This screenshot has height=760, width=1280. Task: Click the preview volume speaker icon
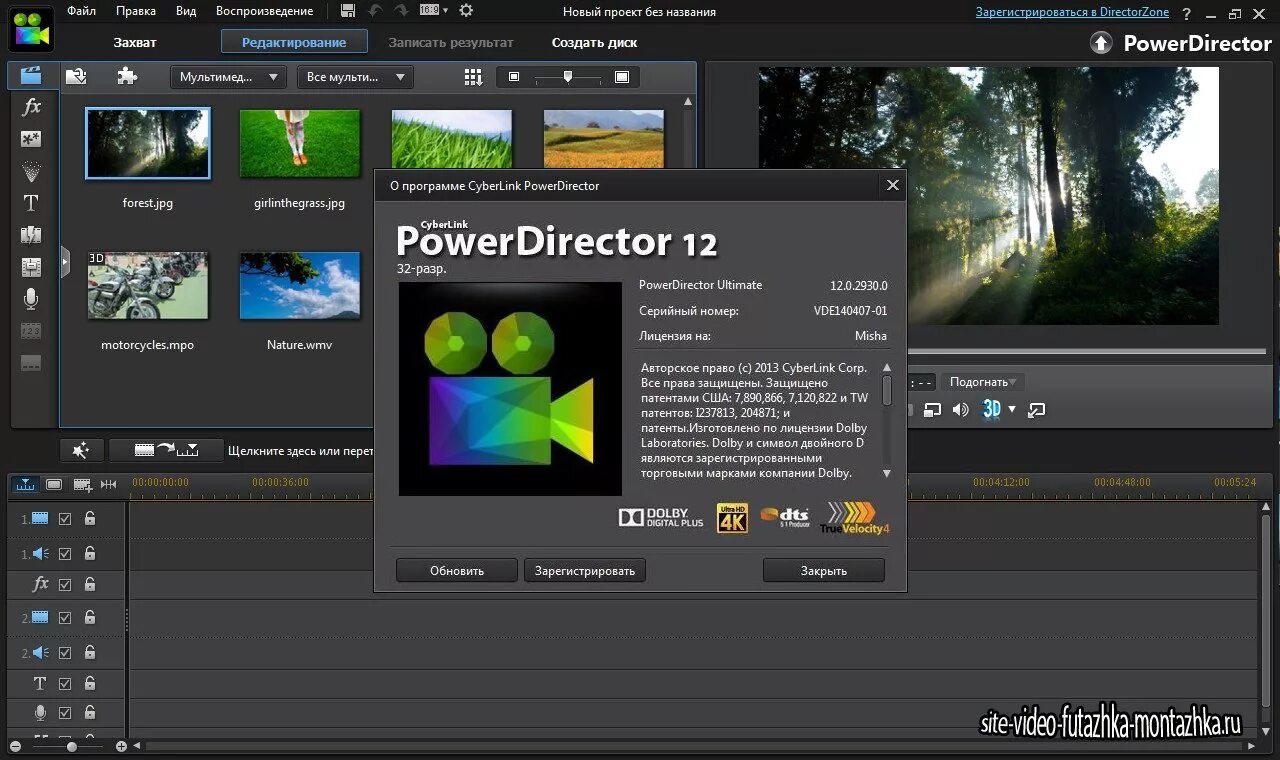[x=961, y=409]
